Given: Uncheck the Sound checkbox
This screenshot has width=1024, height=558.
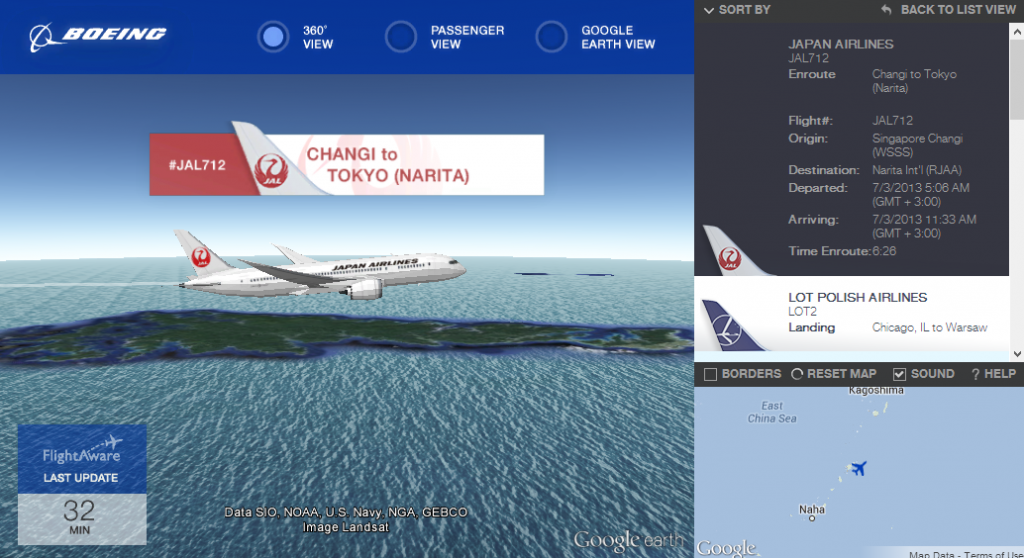Looking at the screenshot, I should (x=899, y=374).
